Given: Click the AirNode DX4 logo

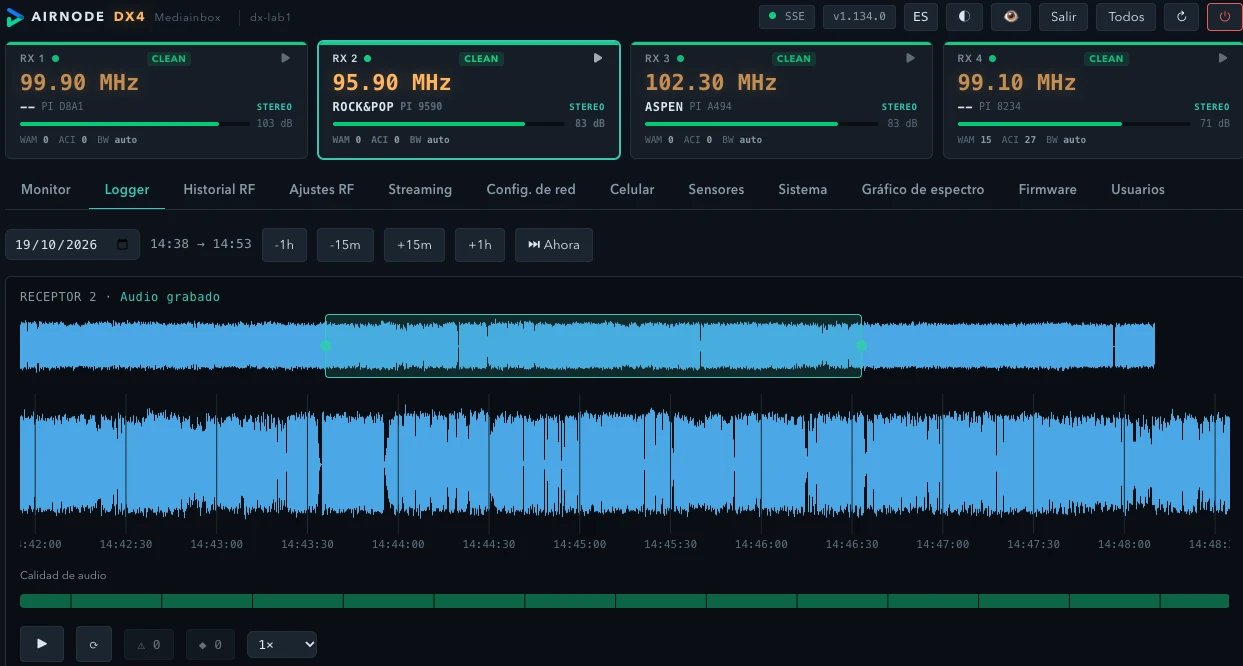Looking at the screenshot, I should click(76, 17).
